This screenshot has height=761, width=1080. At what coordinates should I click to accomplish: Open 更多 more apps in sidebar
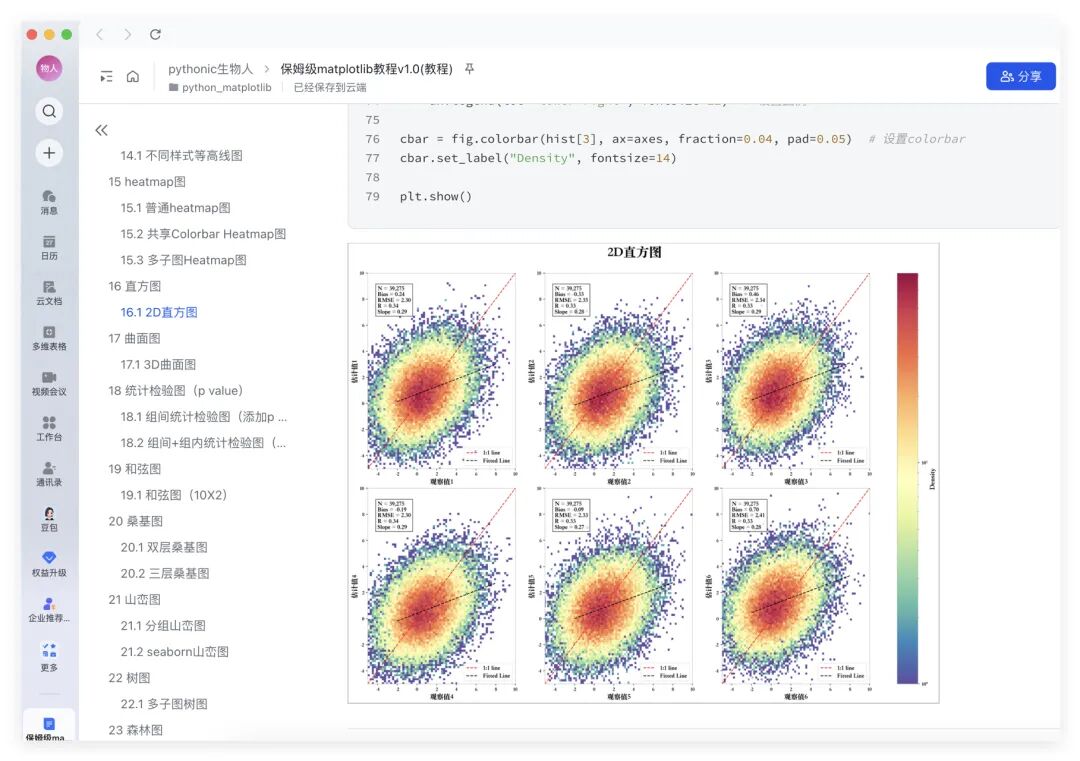point(49,658)
